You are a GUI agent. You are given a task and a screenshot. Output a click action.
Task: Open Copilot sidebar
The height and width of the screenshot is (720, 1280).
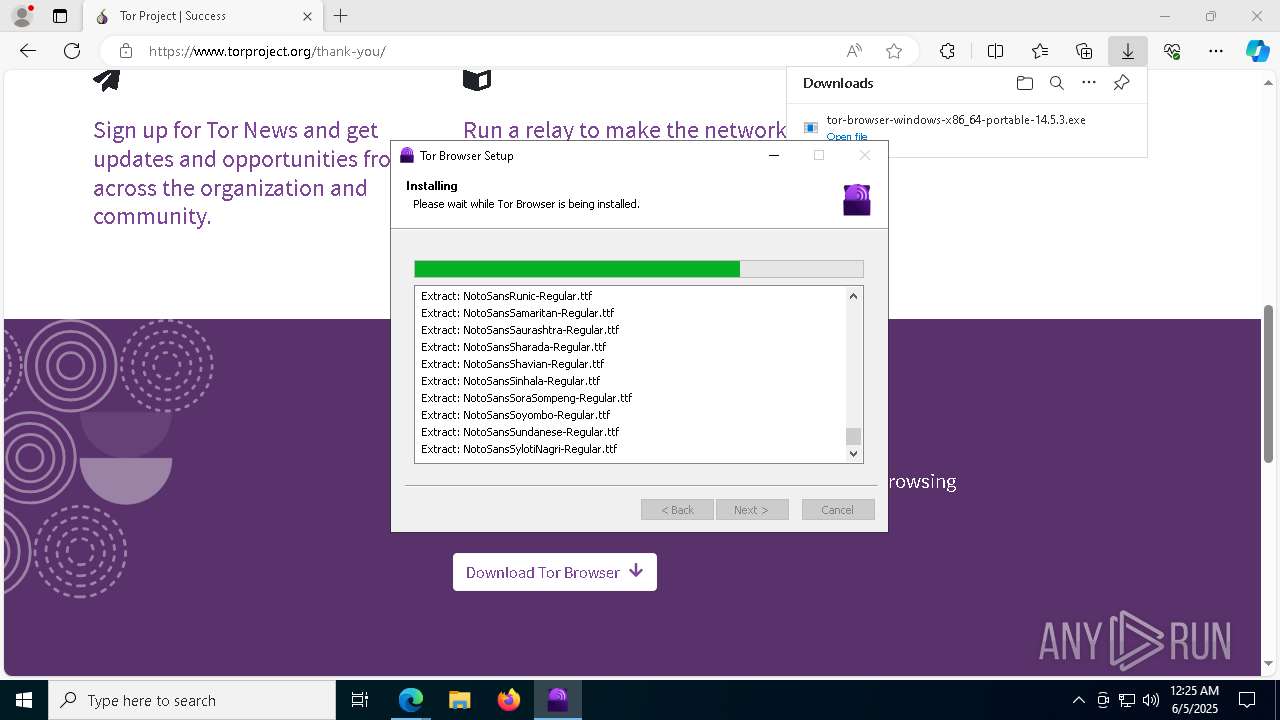coord(1258,51)
